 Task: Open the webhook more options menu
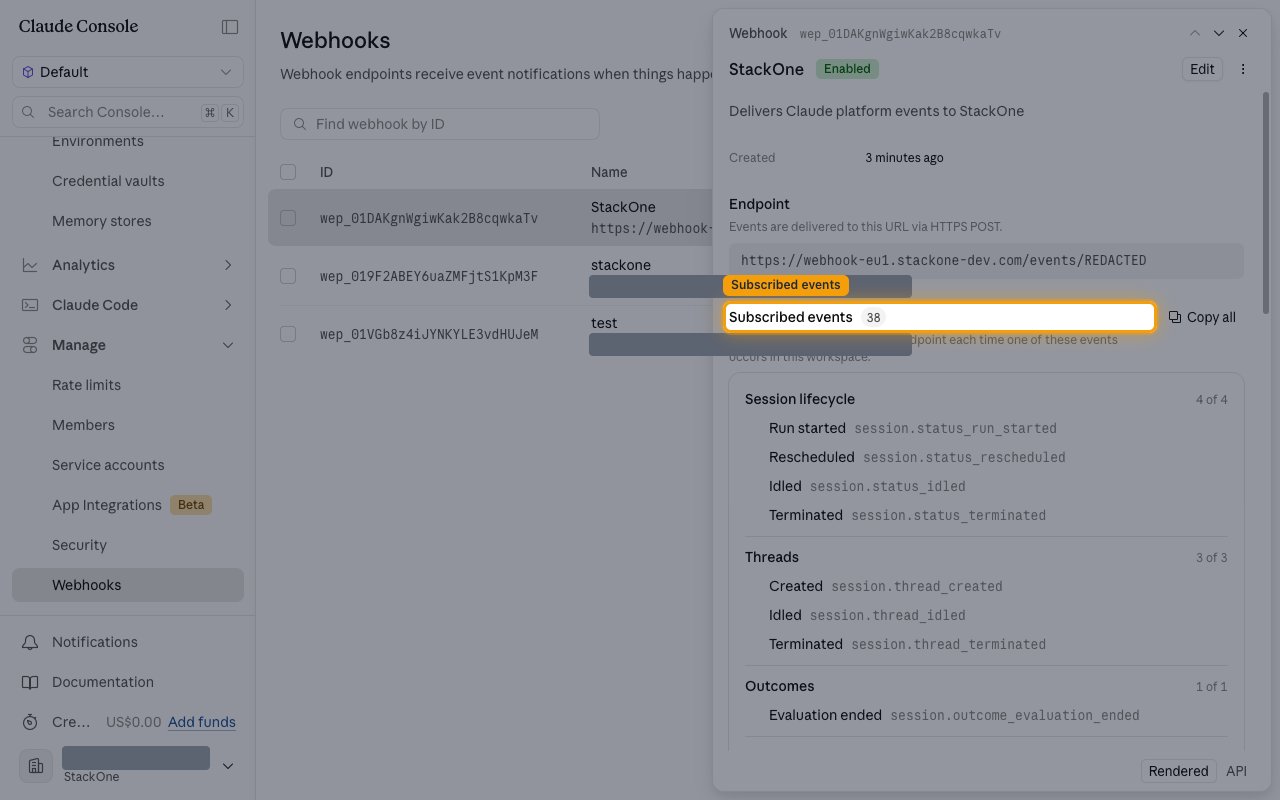1243,69
